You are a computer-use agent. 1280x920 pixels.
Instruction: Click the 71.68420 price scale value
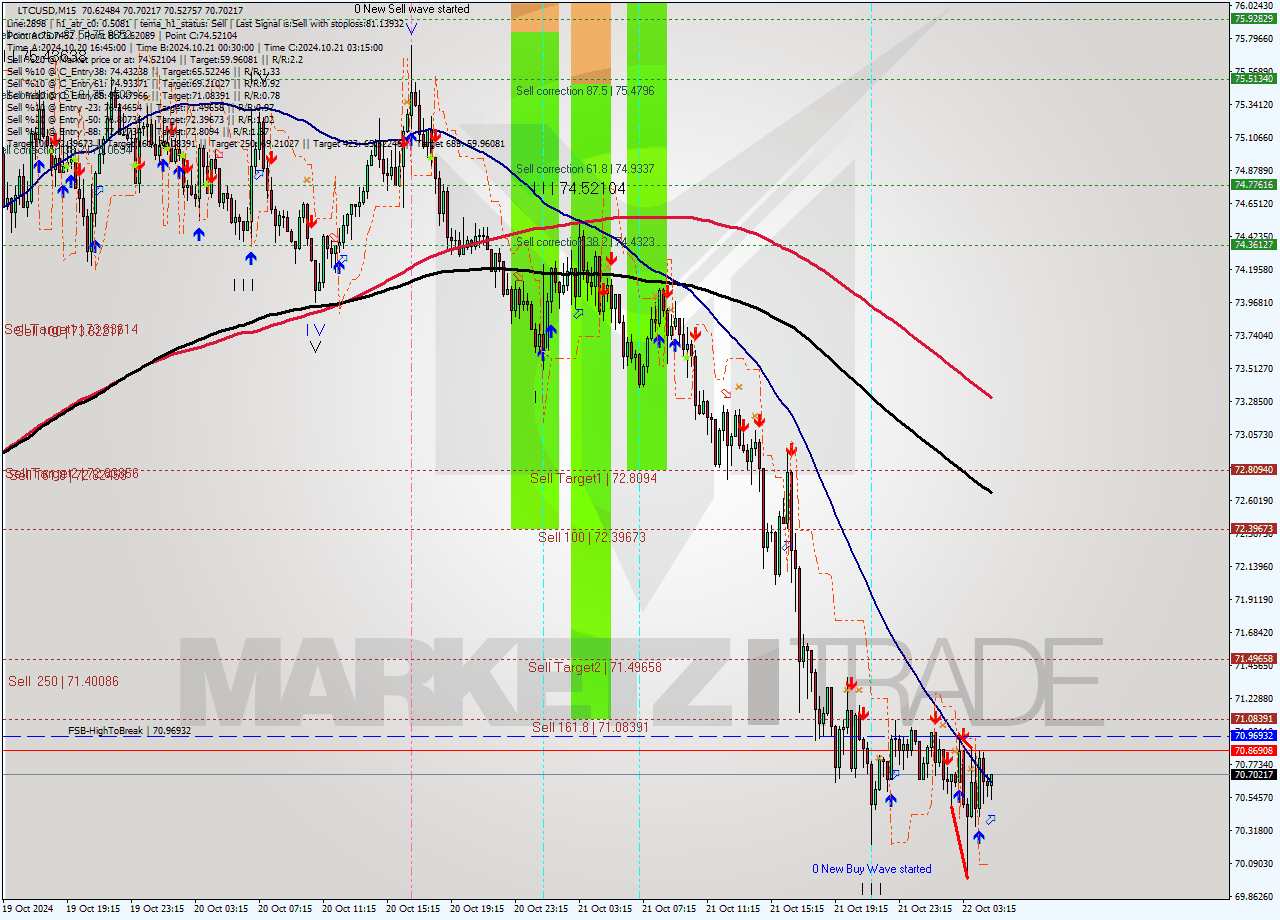(1254, 633)
